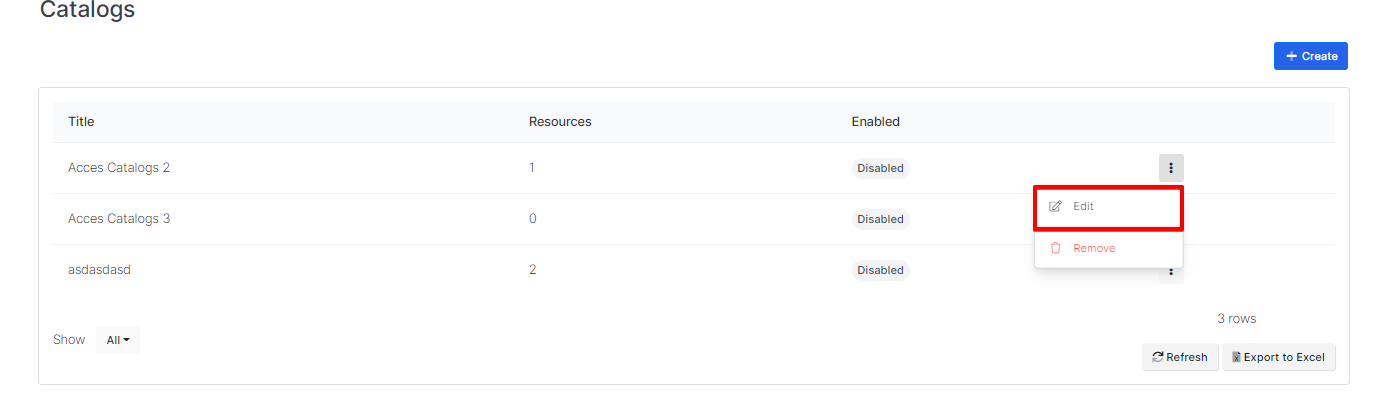This screenshot has height=408, width=1394.
Task: Toggle Disabled badge for Acces Catalogs 2
Action: click(880, 169)
